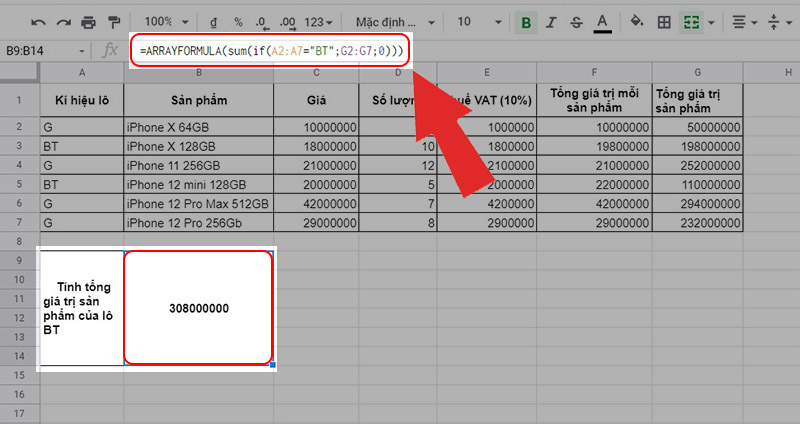Click inside the ARRAYFORMULA formula bar

[270, 50]
